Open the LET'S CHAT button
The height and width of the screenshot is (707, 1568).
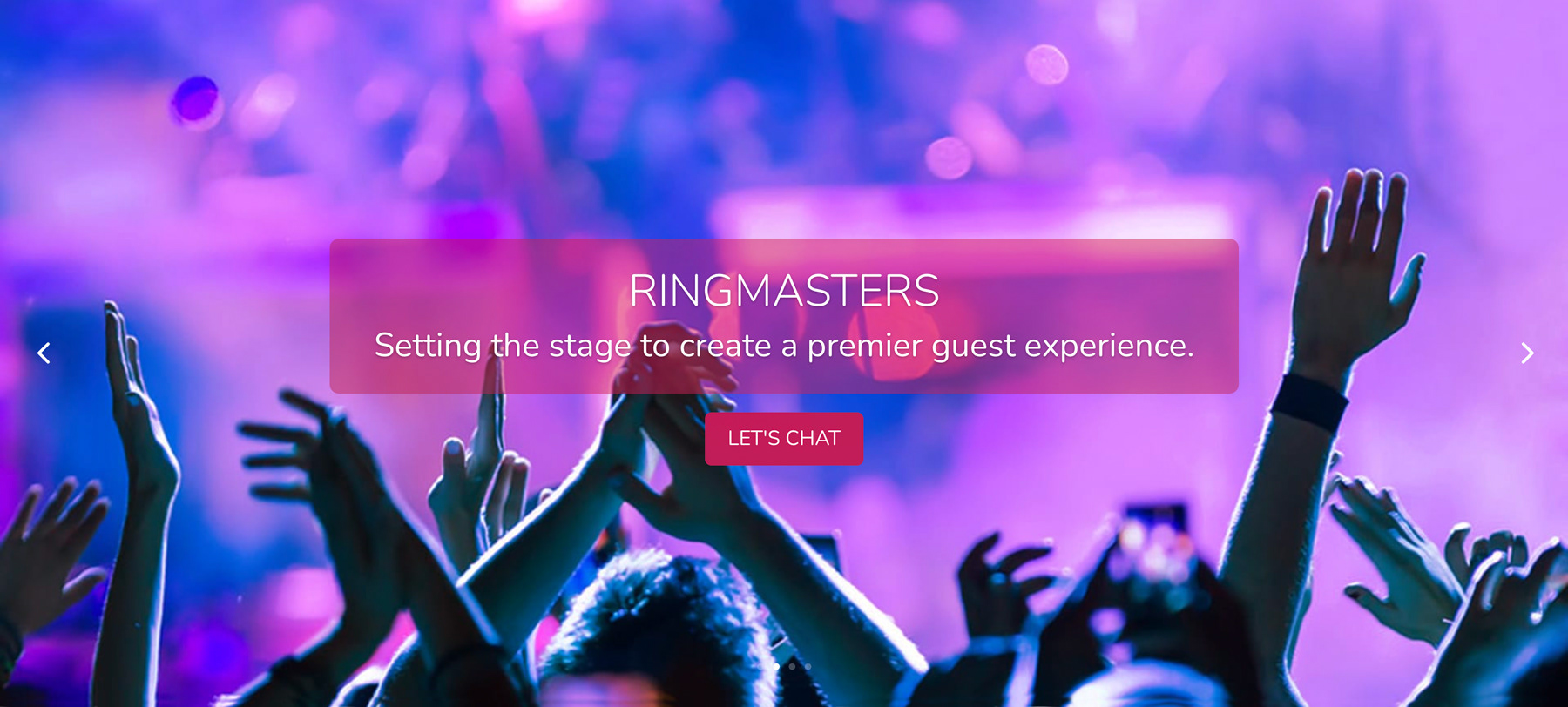click(784, 439)
